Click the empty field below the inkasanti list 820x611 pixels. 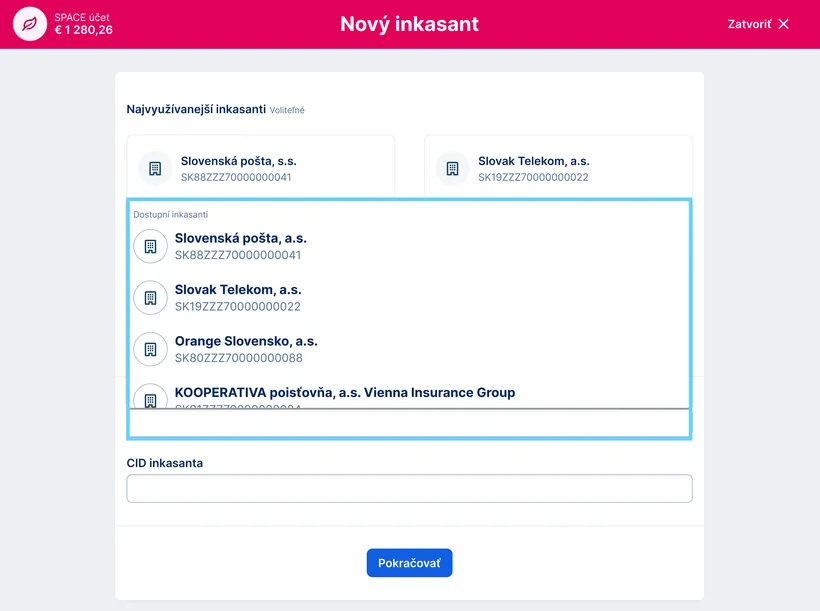[x=409, y=424]
